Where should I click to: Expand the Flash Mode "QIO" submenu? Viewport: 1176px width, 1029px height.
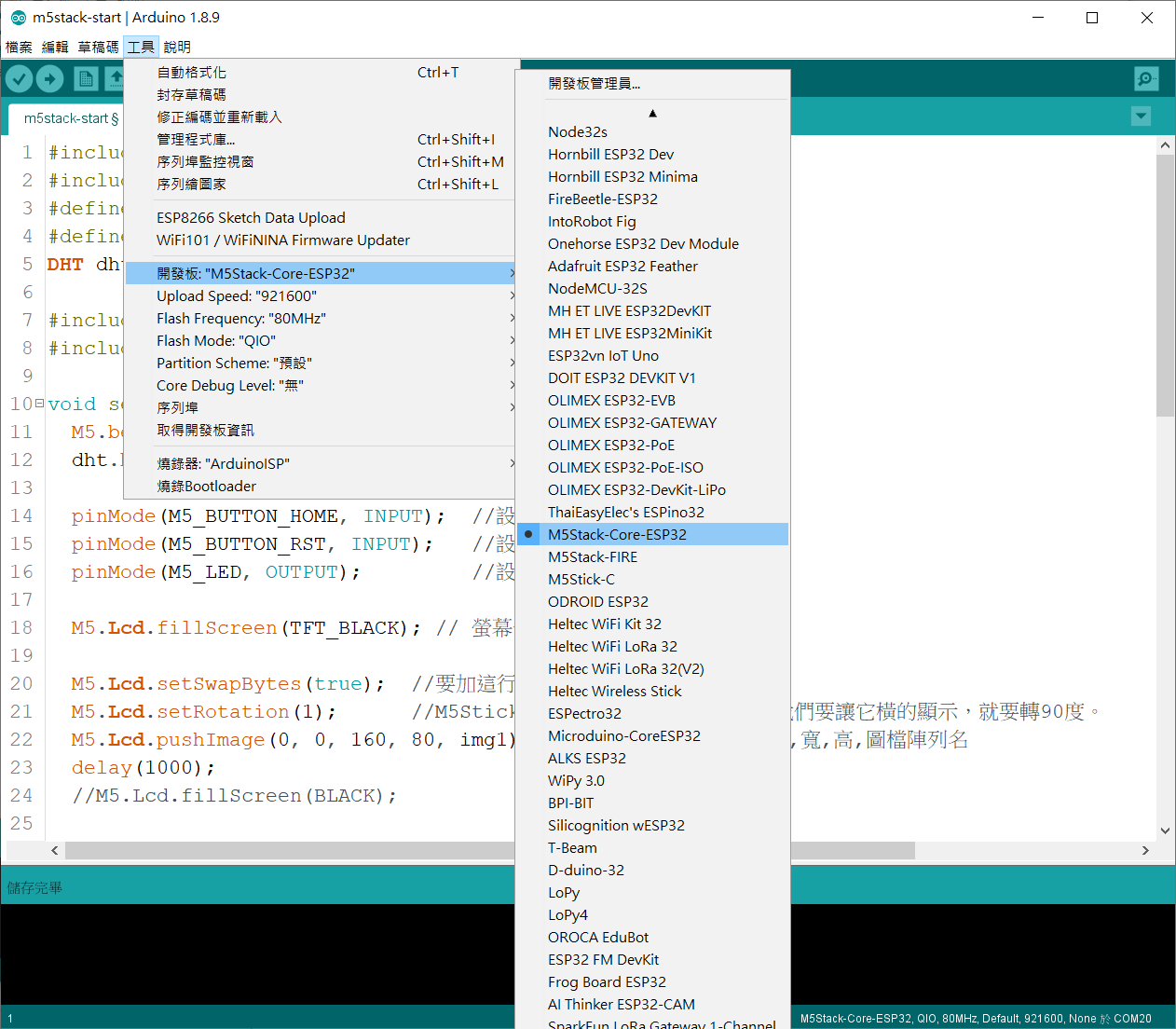pyautogui.click(x=321, y=340)
